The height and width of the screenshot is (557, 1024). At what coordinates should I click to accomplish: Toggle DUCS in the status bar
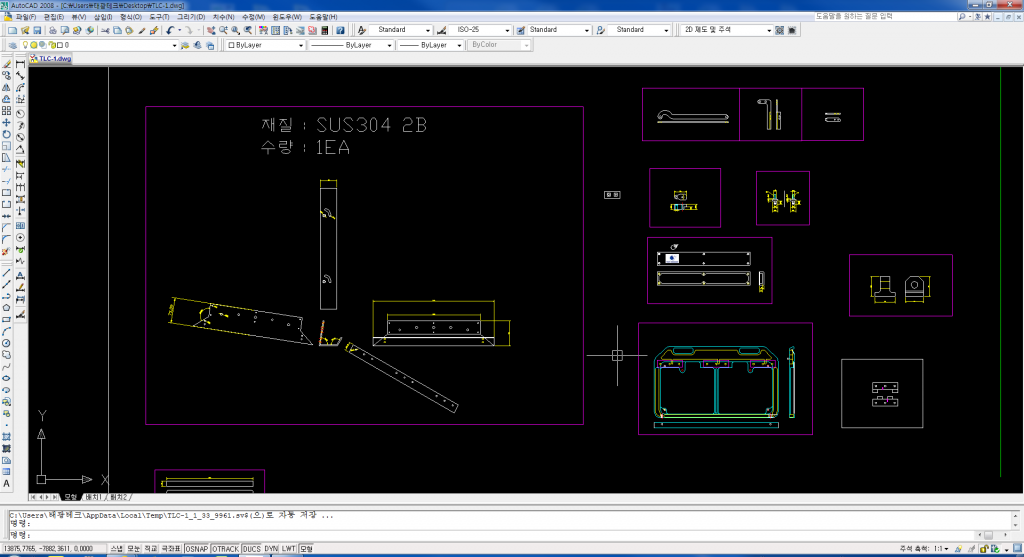(x=251, y=549)
